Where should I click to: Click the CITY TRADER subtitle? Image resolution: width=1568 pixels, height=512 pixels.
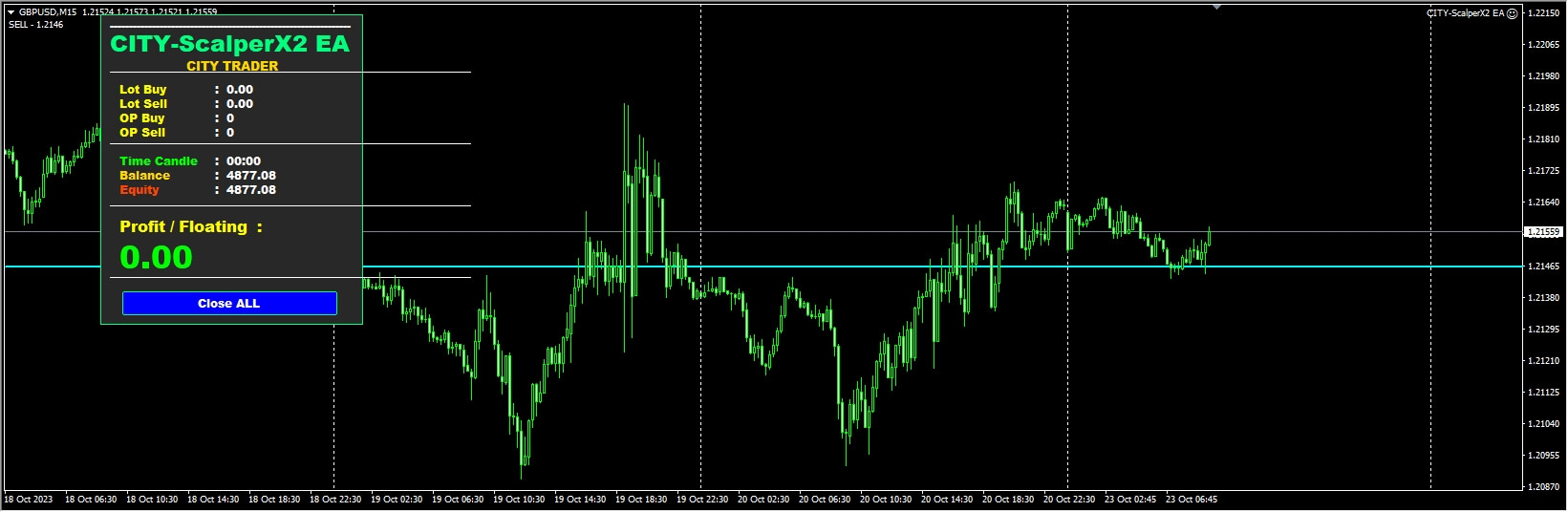point(232,66)
